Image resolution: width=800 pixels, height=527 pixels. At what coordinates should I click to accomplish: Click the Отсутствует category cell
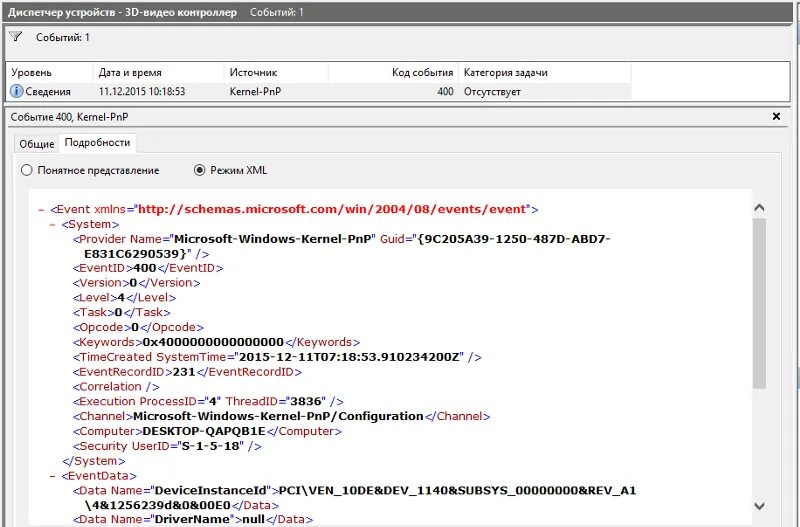point(492,92)
